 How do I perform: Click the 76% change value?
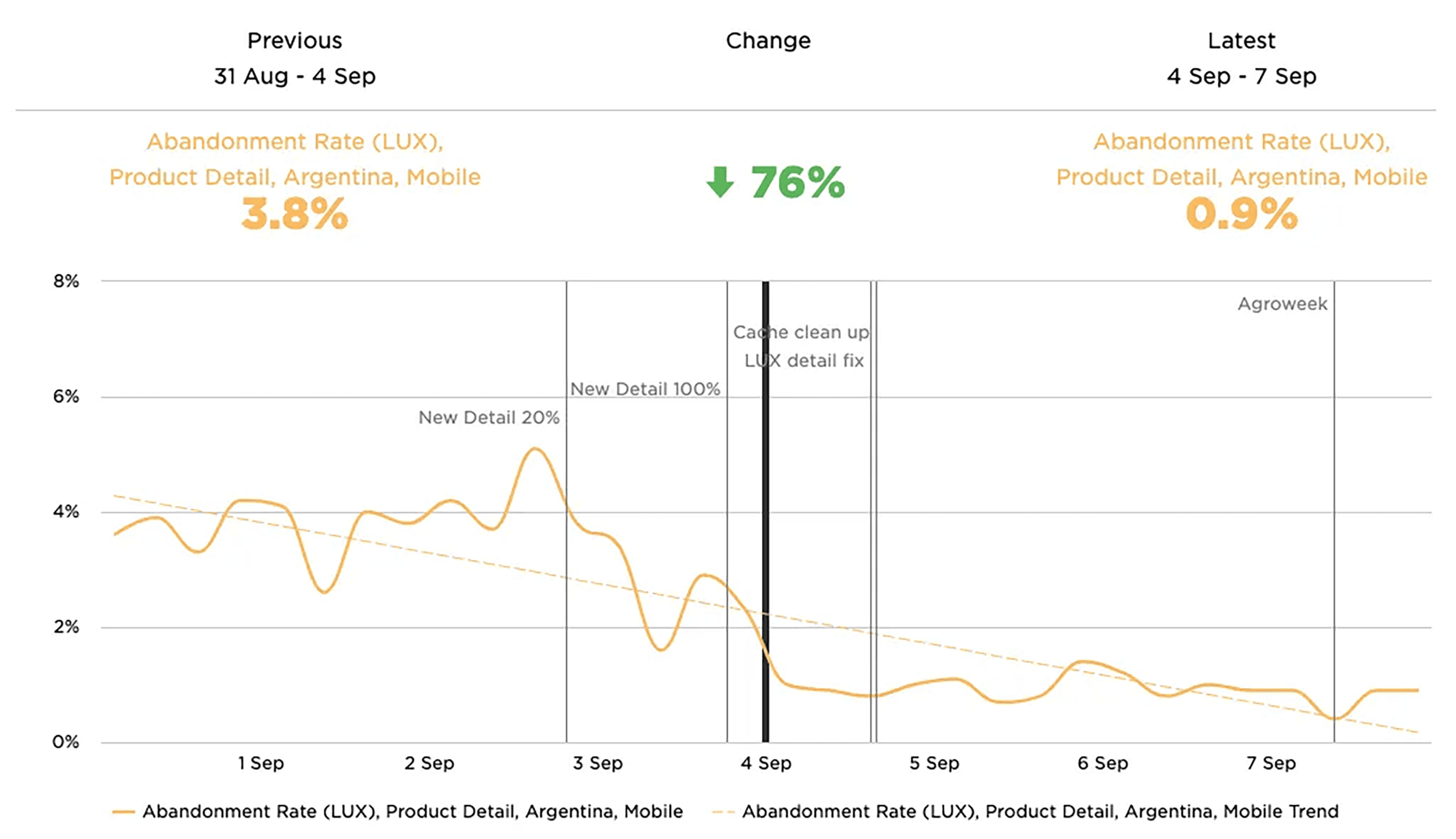click(x=797, y=182)
